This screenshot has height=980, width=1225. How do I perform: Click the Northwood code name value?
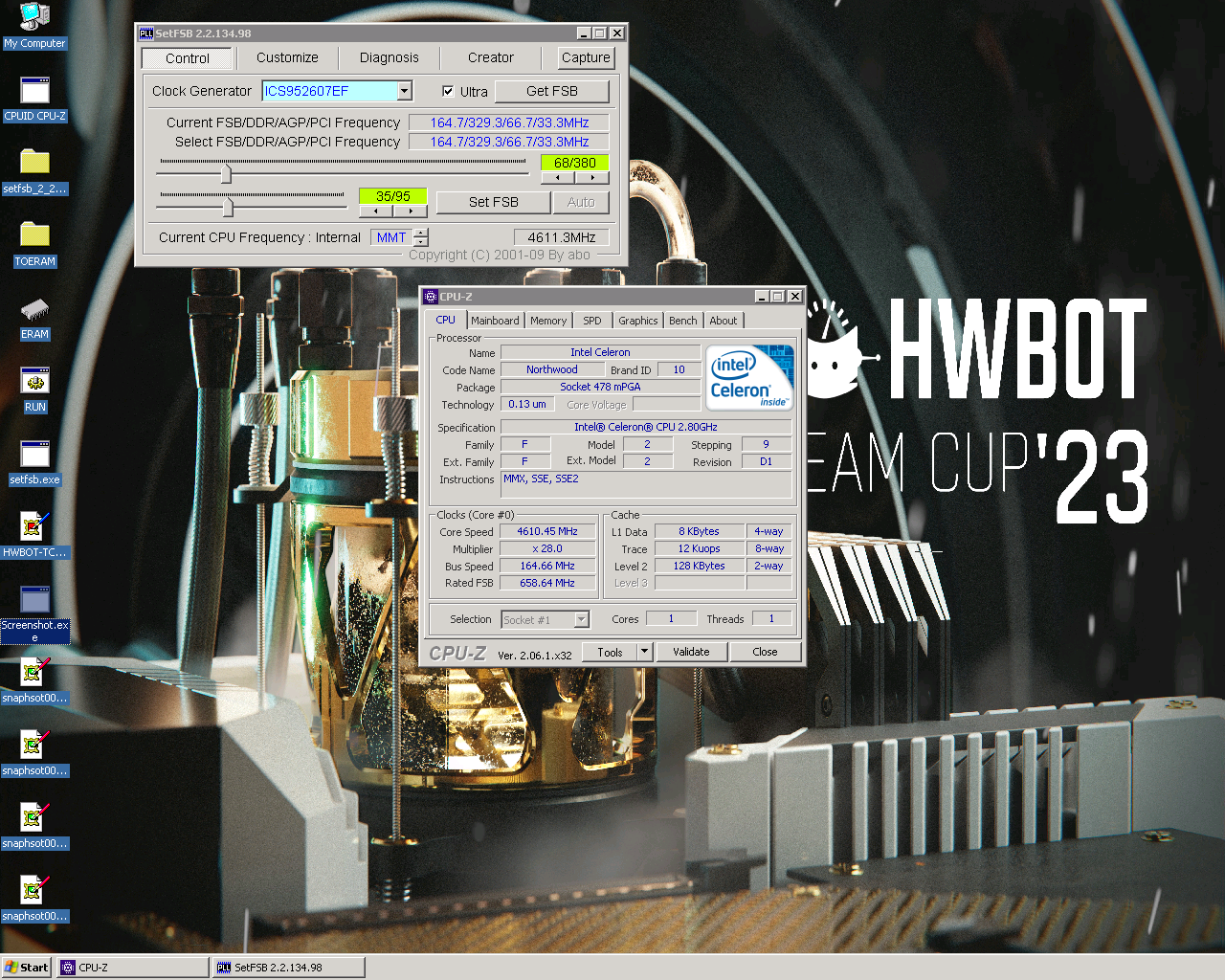click(552, 369)
